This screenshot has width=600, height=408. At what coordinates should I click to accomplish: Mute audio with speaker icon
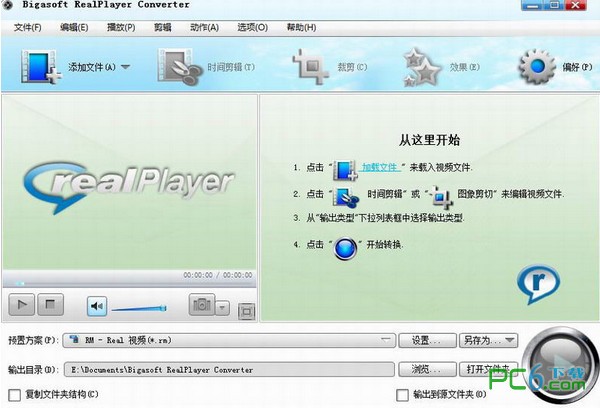coord(97,306)
